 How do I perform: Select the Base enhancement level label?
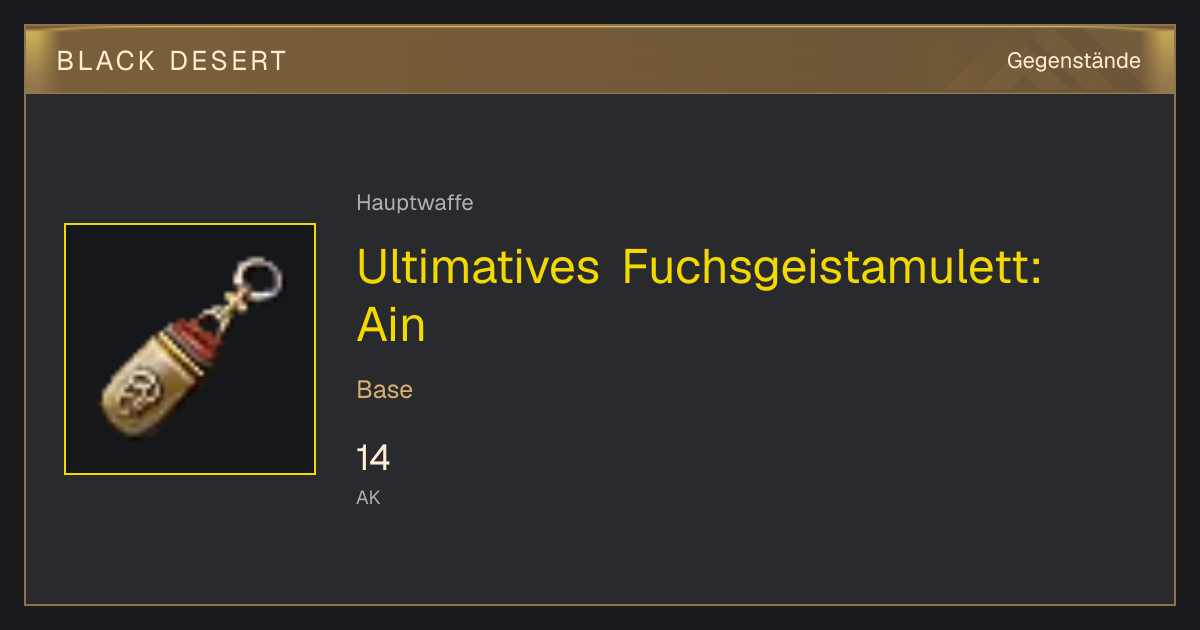point(384,390)
